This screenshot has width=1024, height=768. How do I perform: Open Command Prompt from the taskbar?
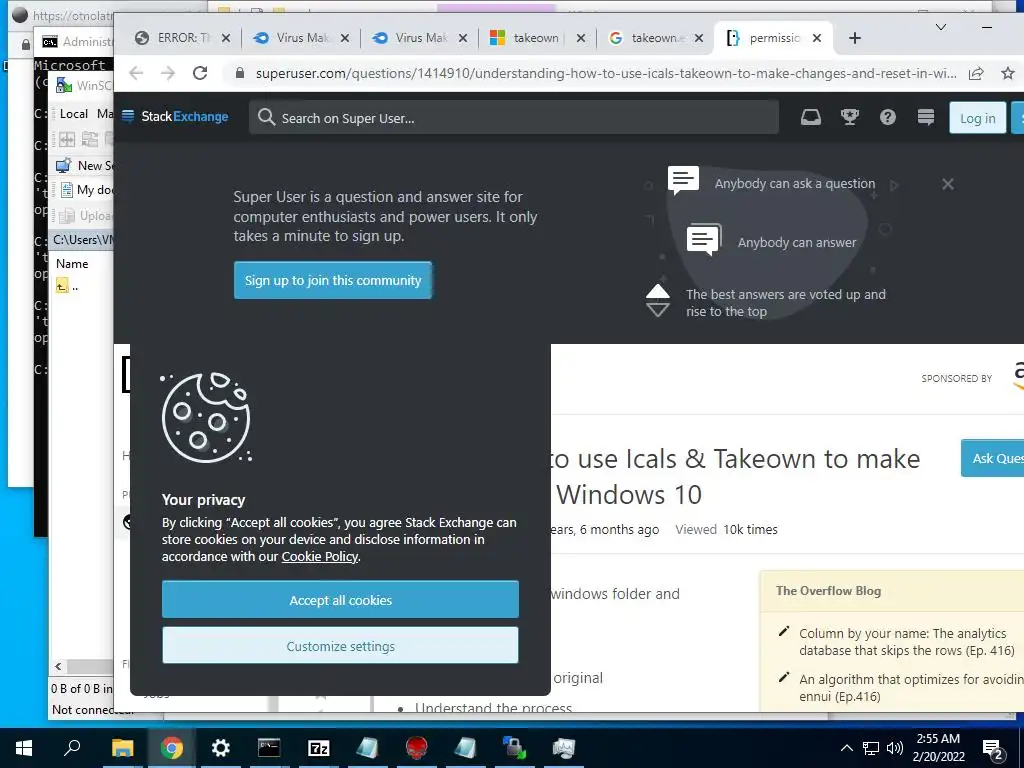click(x=269, y=748)
